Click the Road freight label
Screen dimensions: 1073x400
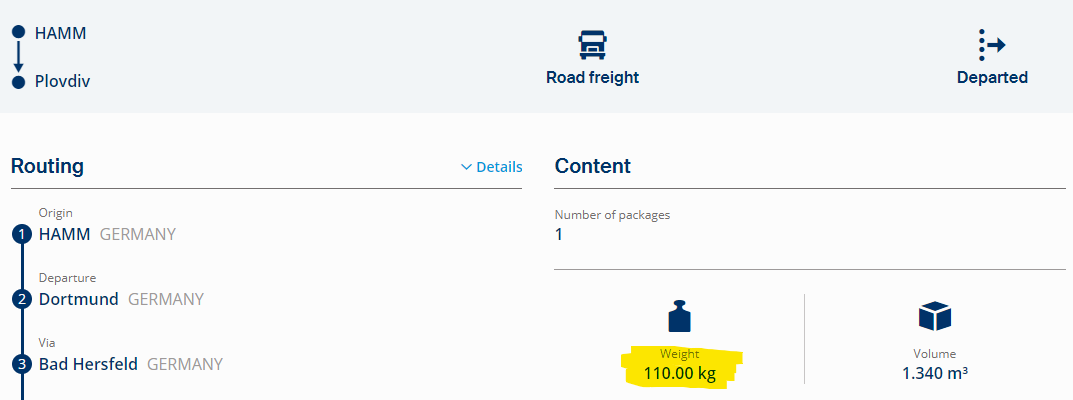coord(592,77)
